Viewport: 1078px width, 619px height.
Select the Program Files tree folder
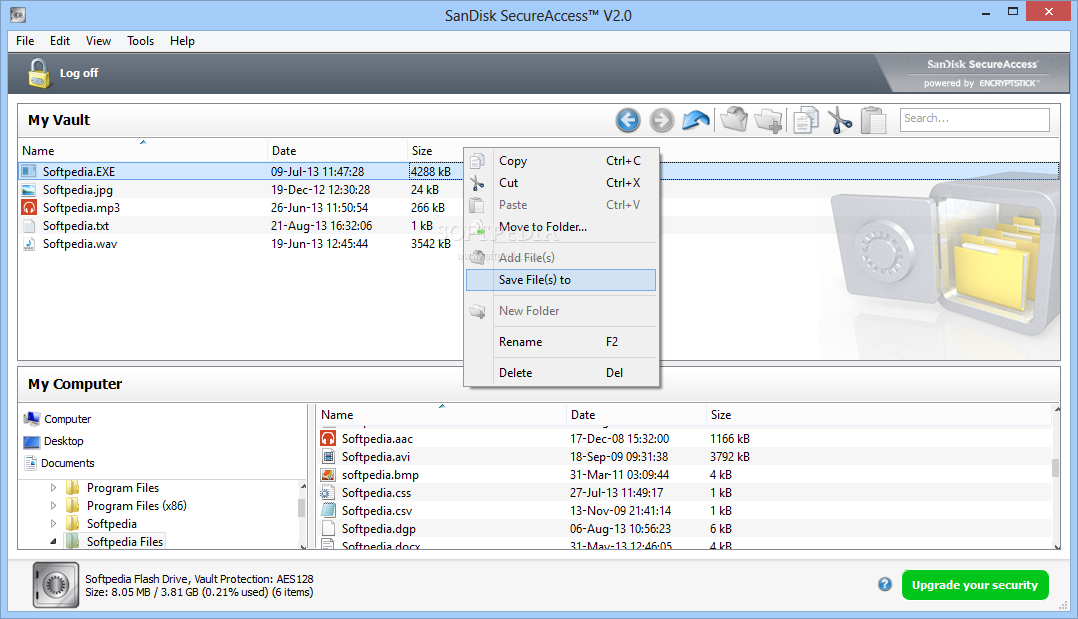(x=122, y=488)
